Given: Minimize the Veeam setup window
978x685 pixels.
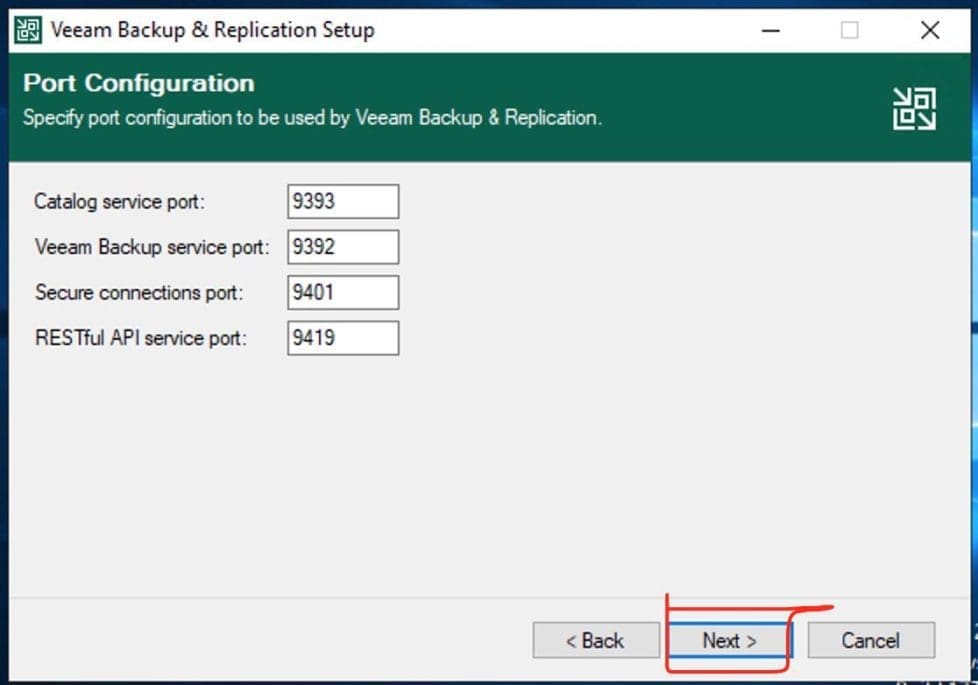Looking at the screenshot, I should 770,30.
